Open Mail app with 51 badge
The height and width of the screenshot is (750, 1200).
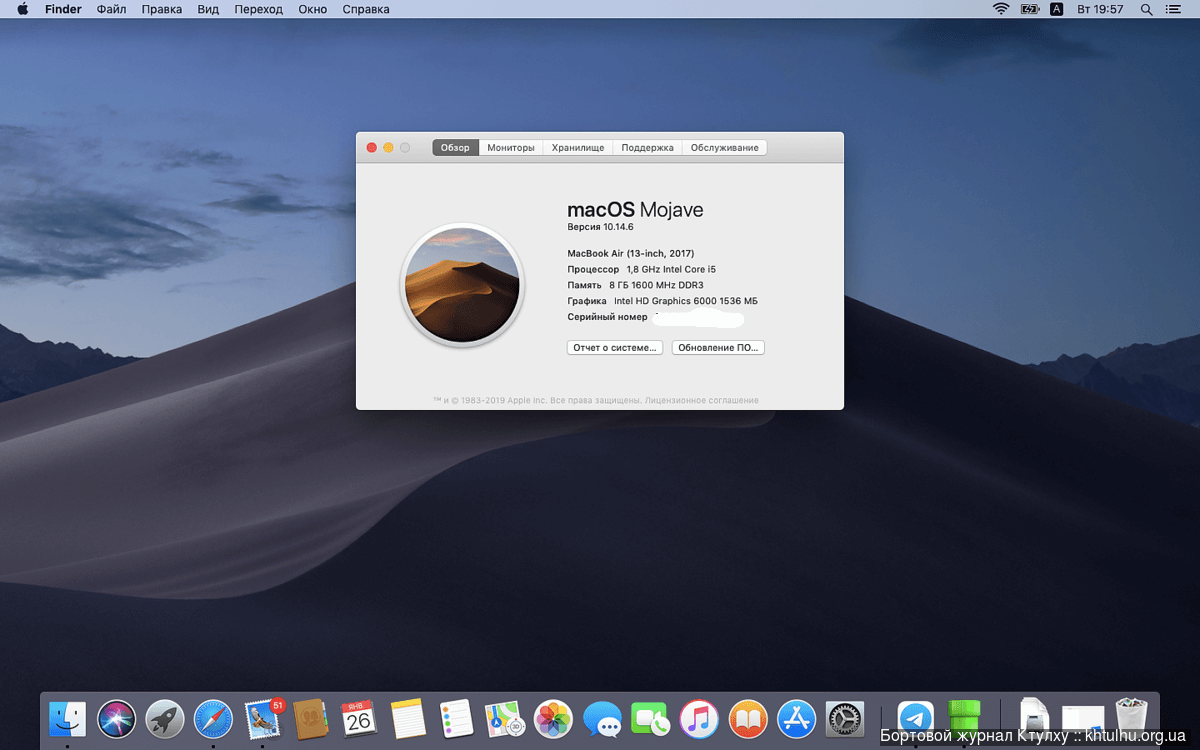262,718
